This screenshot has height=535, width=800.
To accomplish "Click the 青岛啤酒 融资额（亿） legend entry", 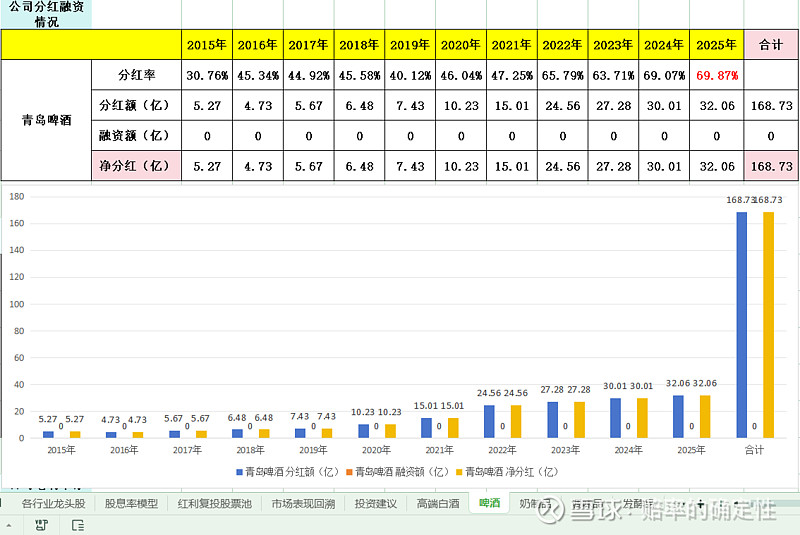I will click(x=397, y=472).
